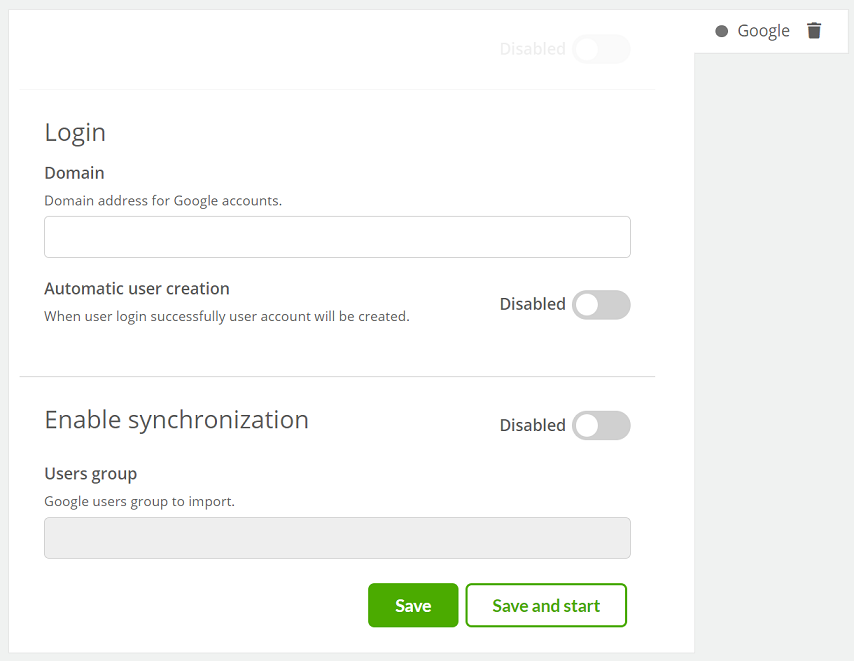
Task: Click 'Domain address for Google accounts' description
Action: coord(163,201)
